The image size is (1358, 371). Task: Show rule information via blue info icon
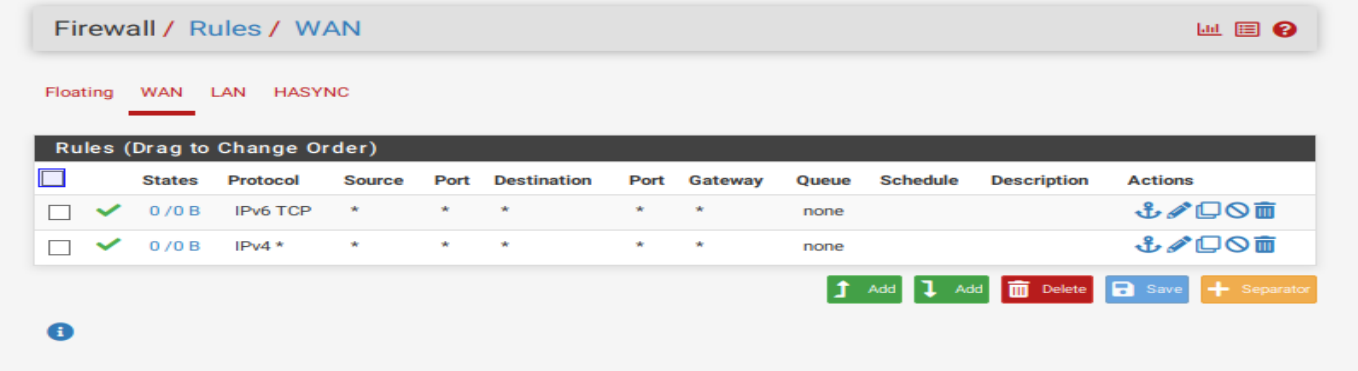click(60, 332)
